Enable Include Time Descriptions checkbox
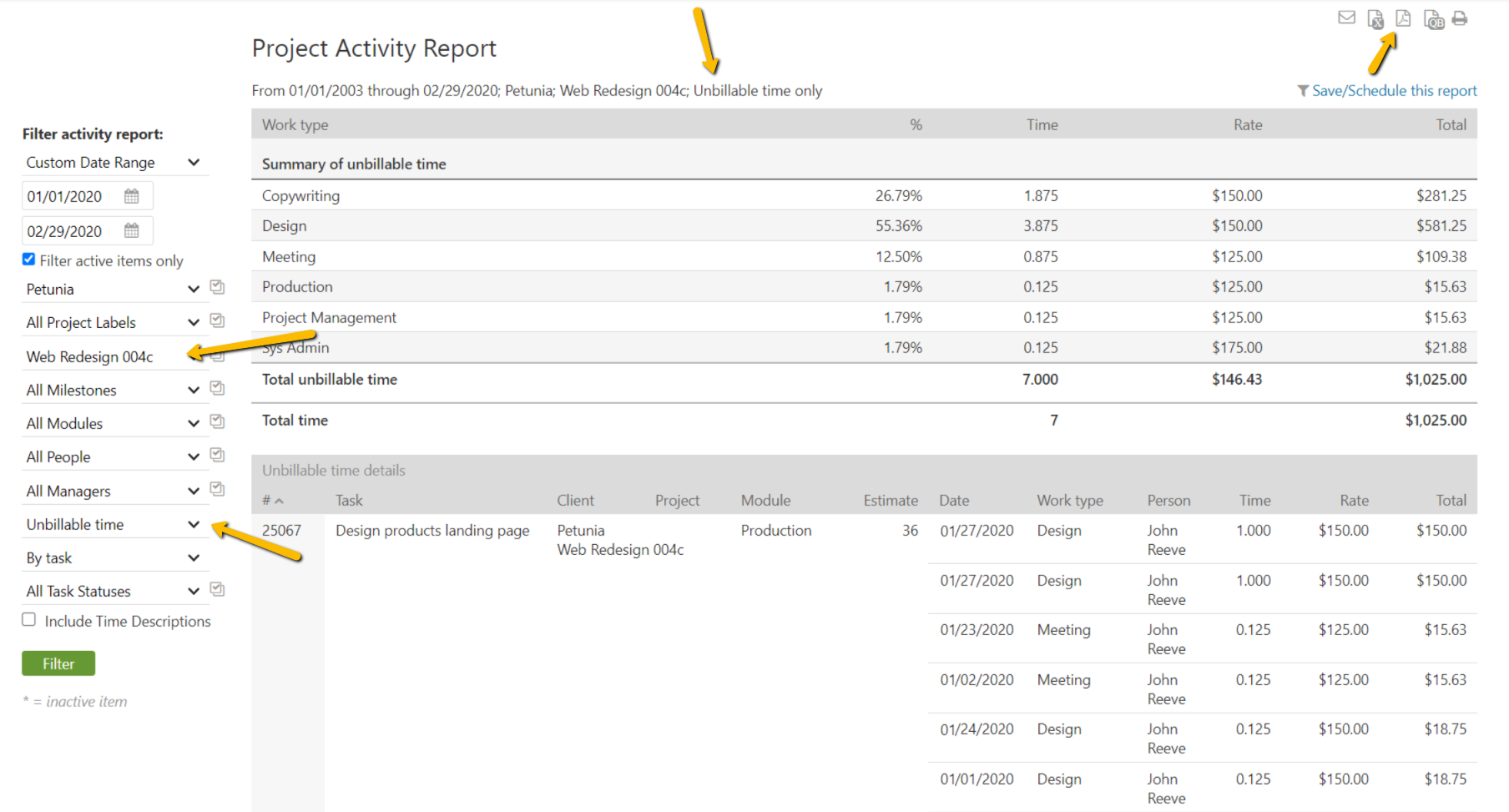The width and height of the screenshot is (1509, 812). tap(29, 620)
